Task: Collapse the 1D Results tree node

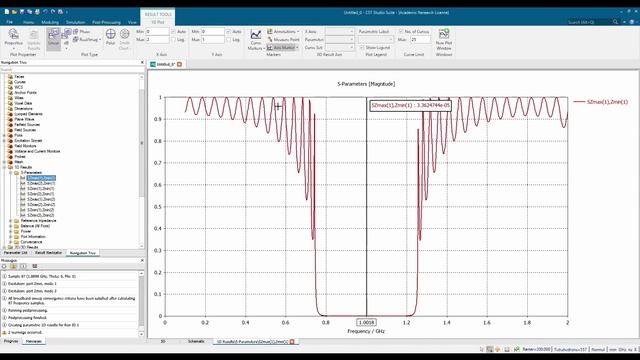Action: (x=4, y=167)
